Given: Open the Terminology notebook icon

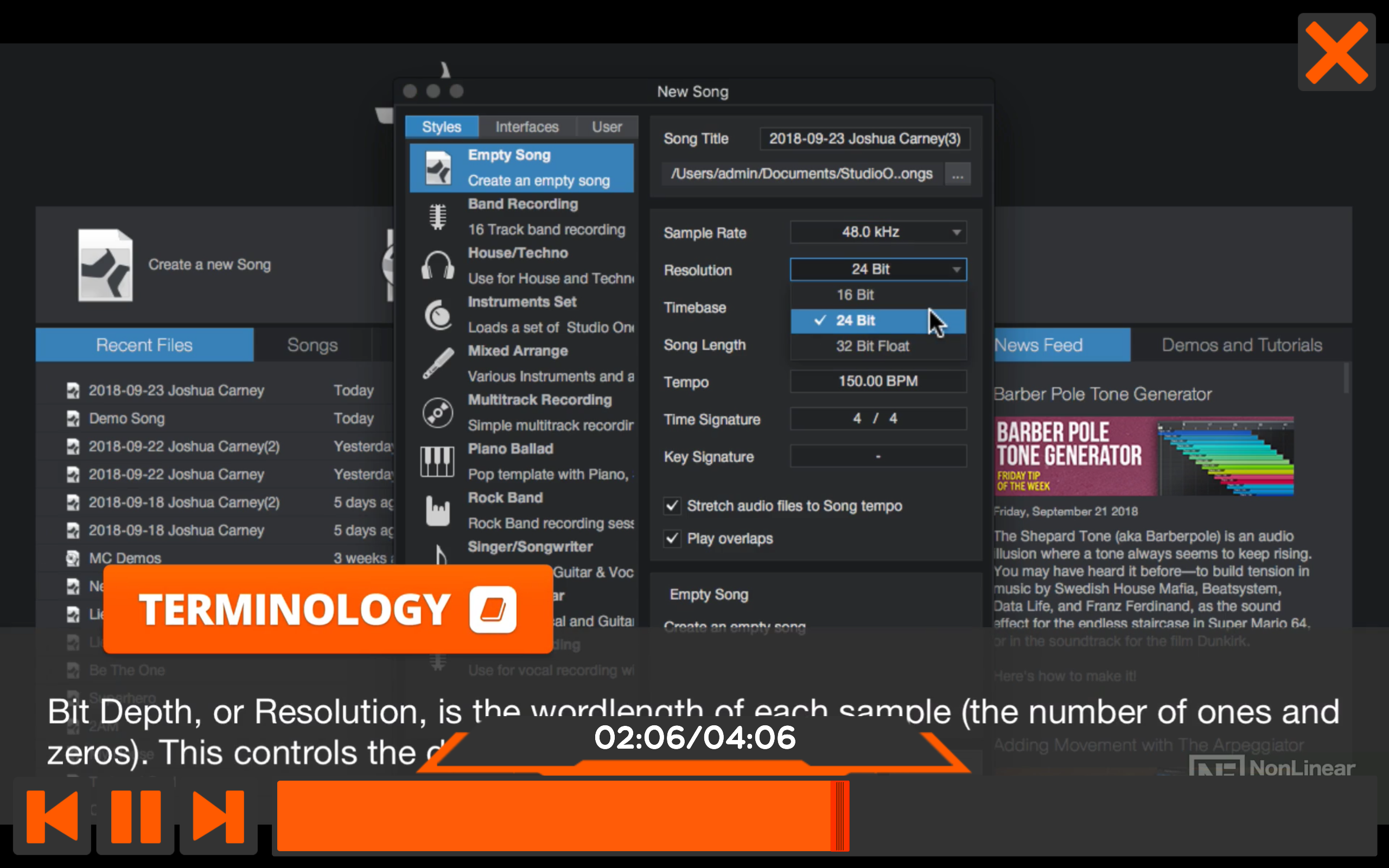Looking at the screenshot, I should click(493, 609).
